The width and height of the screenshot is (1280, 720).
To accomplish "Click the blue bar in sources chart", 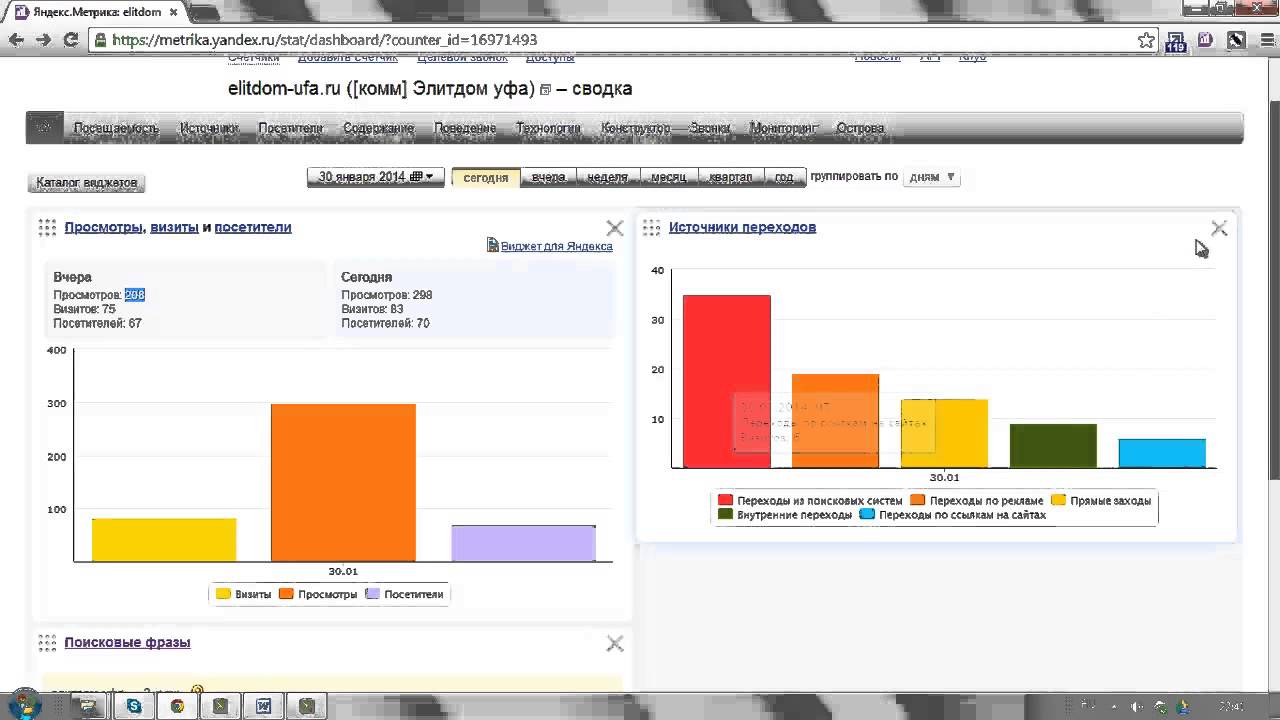I will (x=1162, y=453).
